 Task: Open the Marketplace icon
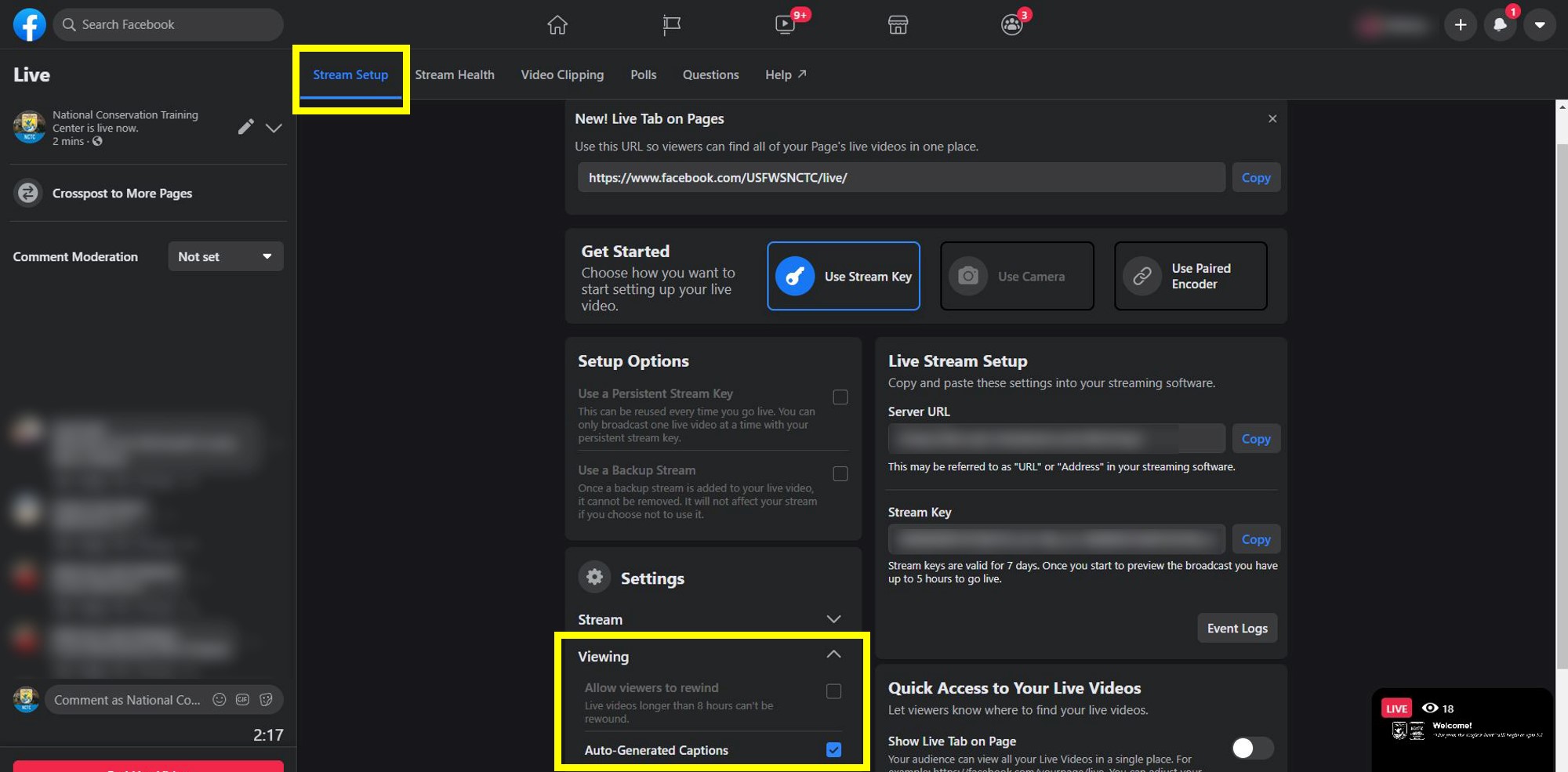[x=898, y=24]
